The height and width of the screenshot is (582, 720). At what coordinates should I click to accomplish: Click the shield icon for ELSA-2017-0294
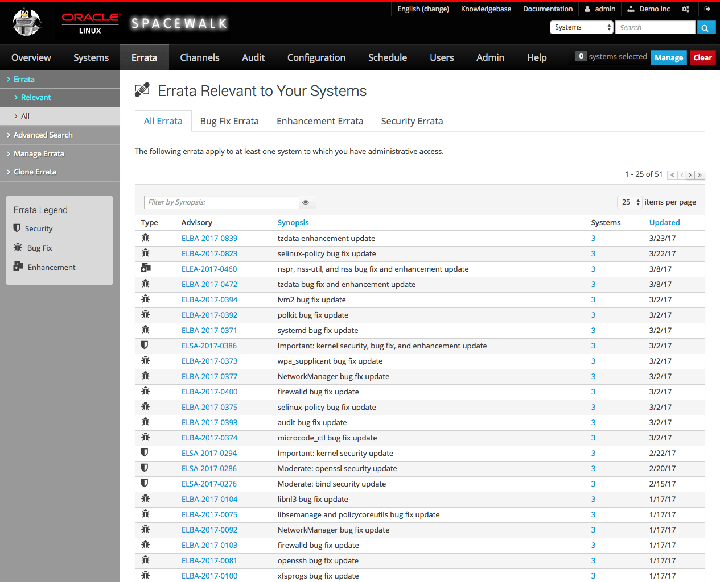pos(145,452)
